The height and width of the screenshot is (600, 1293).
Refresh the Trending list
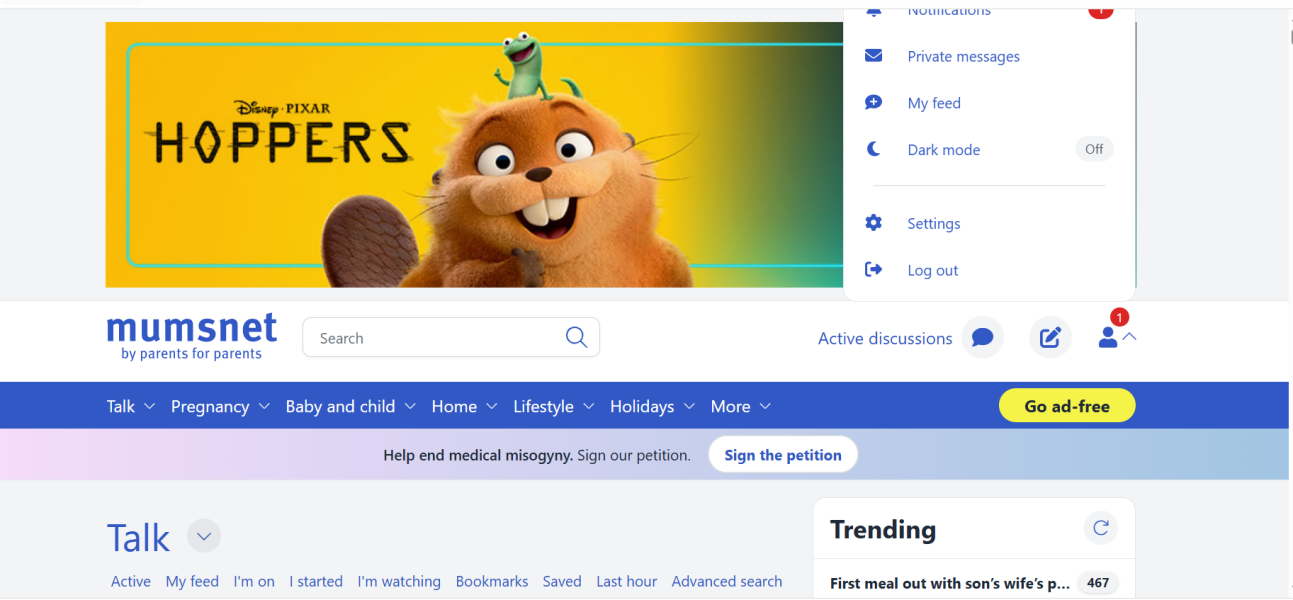1100,528
